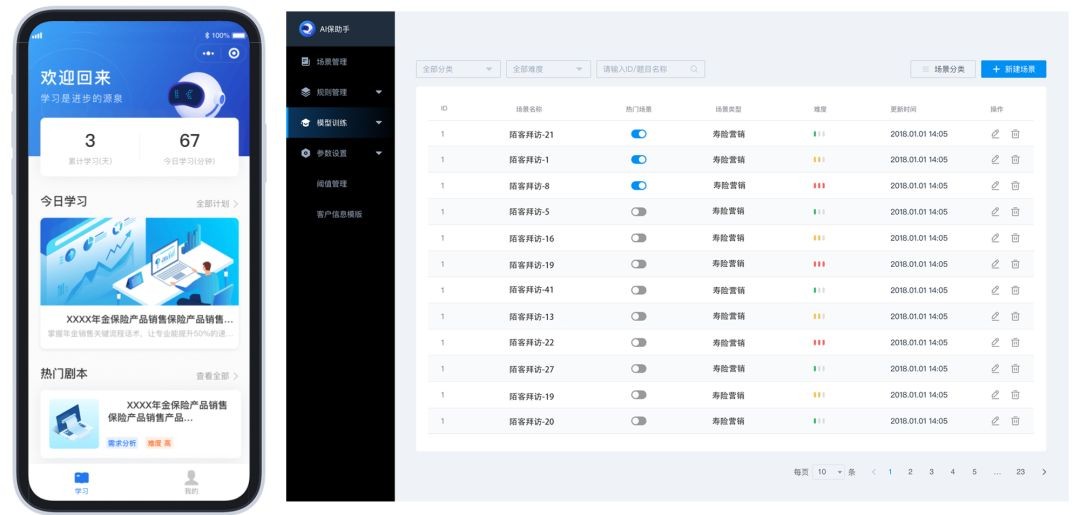1080x515 pixels.
Task: Toggle hot scene on for 陌客拜访-13
Action: point(638,317)
